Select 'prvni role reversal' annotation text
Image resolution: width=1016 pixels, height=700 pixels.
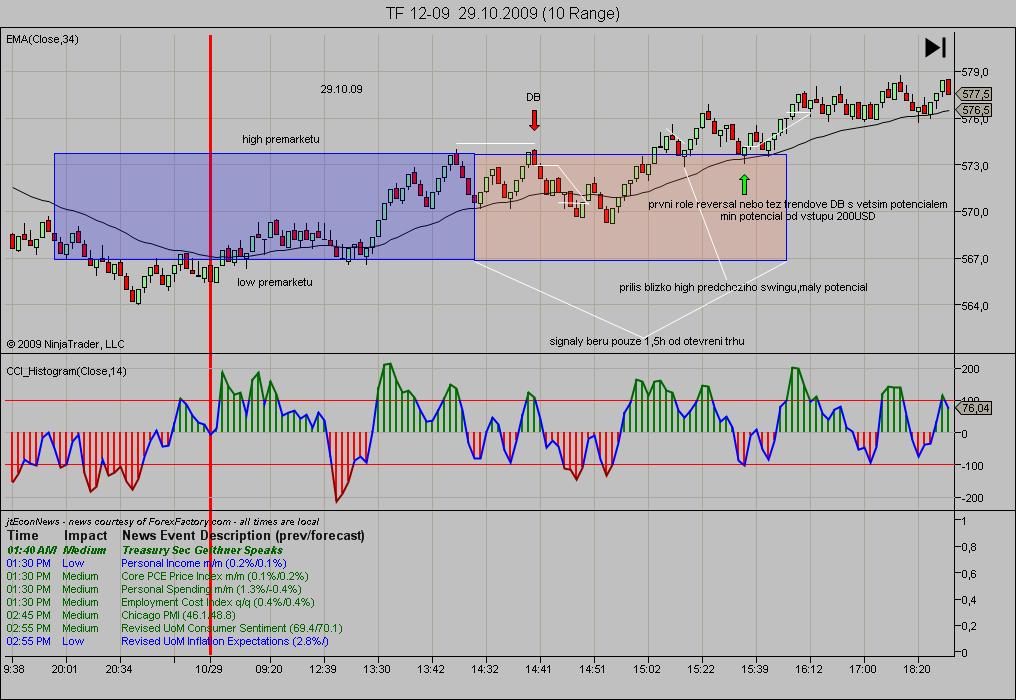click(798, 204)
